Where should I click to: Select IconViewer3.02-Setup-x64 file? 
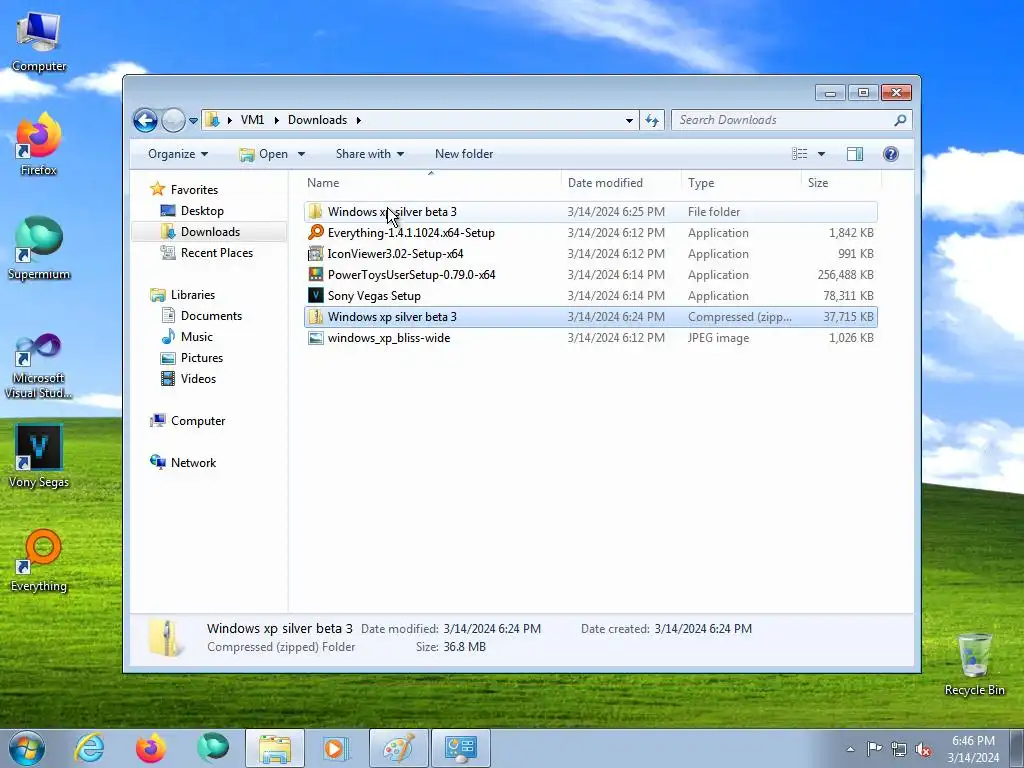tap(590, 254)
